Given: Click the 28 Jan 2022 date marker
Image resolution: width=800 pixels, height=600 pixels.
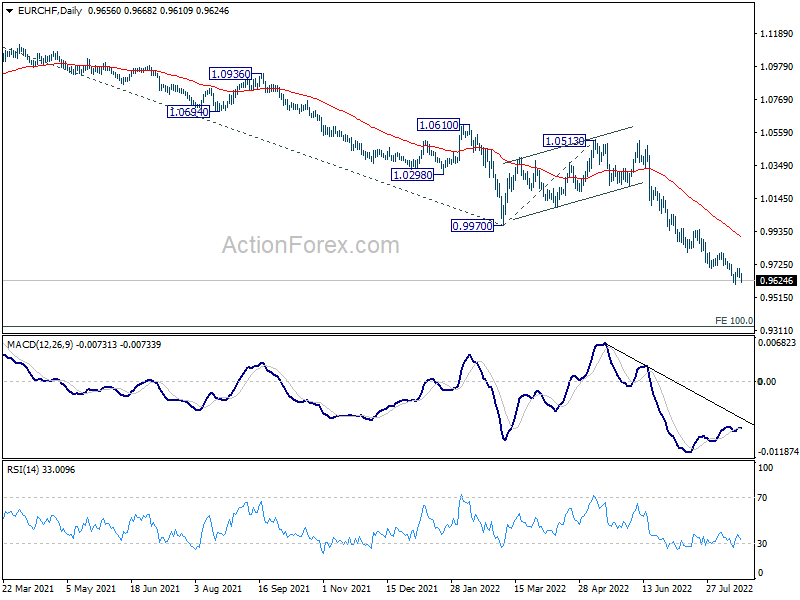Looking at the screenshot, I should (475, 588).
